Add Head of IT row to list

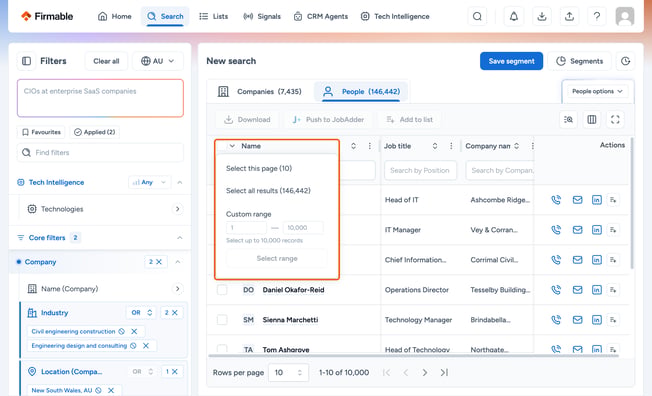click(613, 200)
